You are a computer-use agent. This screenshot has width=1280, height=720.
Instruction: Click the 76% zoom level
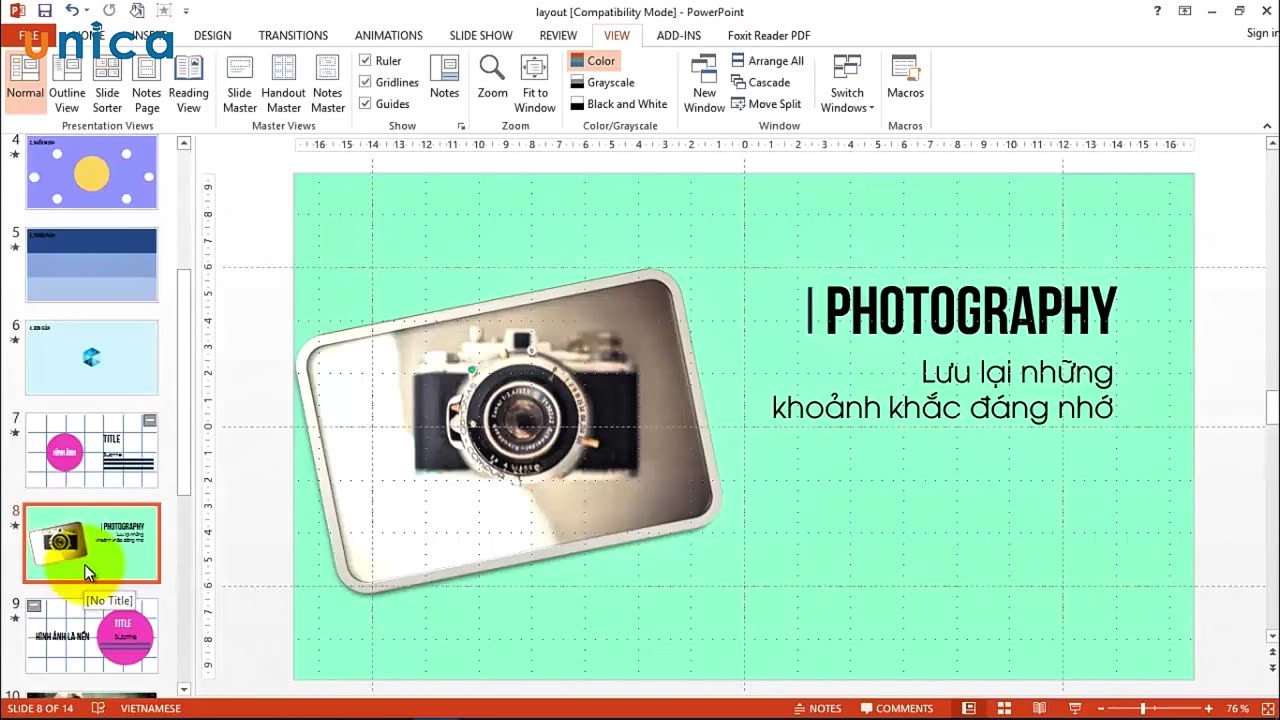pos(1237,708)
